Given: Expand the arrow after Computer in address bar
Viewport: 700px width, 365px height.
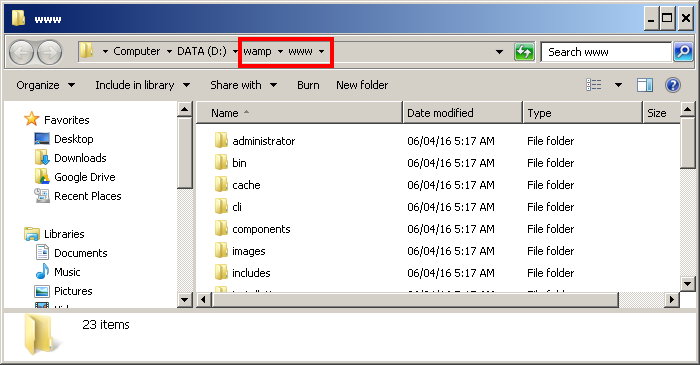Looking at the screenshot, I should tap(169, 51).
